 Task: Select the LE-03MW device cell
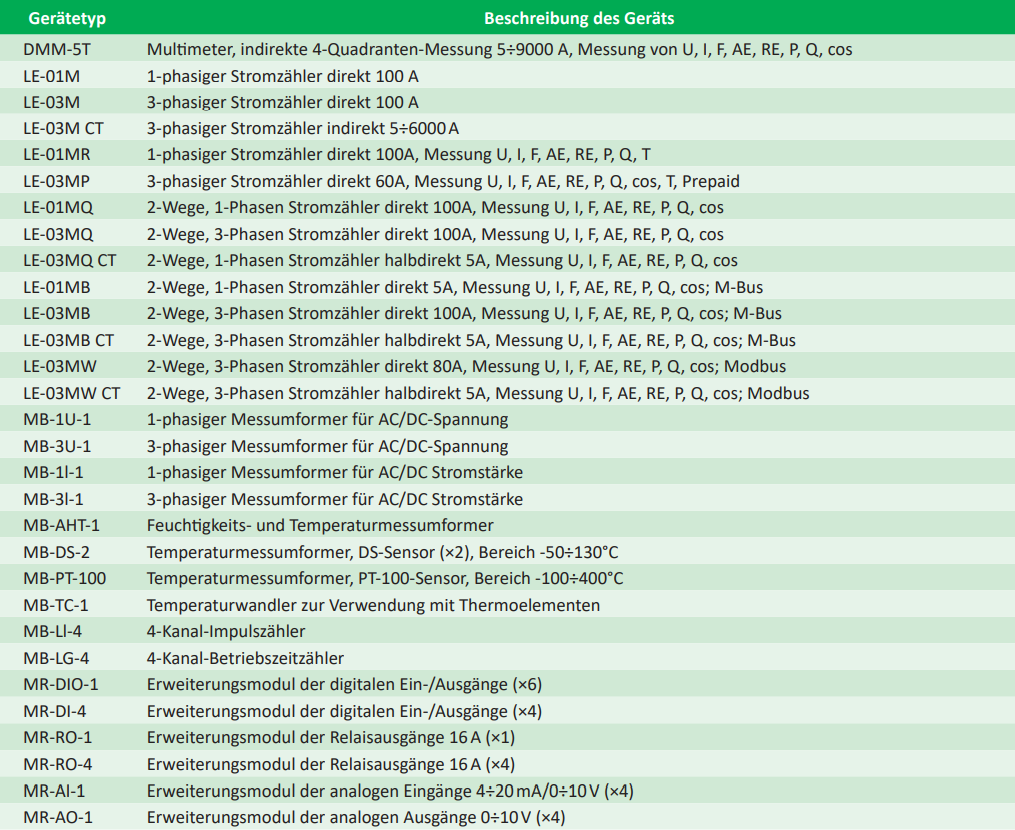point(60,366)
